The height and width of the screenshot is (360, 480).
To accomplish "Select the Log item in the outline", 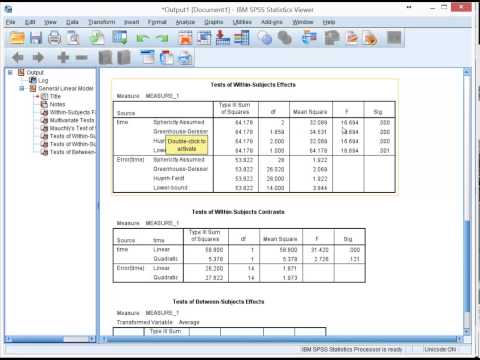I will 43,80.
